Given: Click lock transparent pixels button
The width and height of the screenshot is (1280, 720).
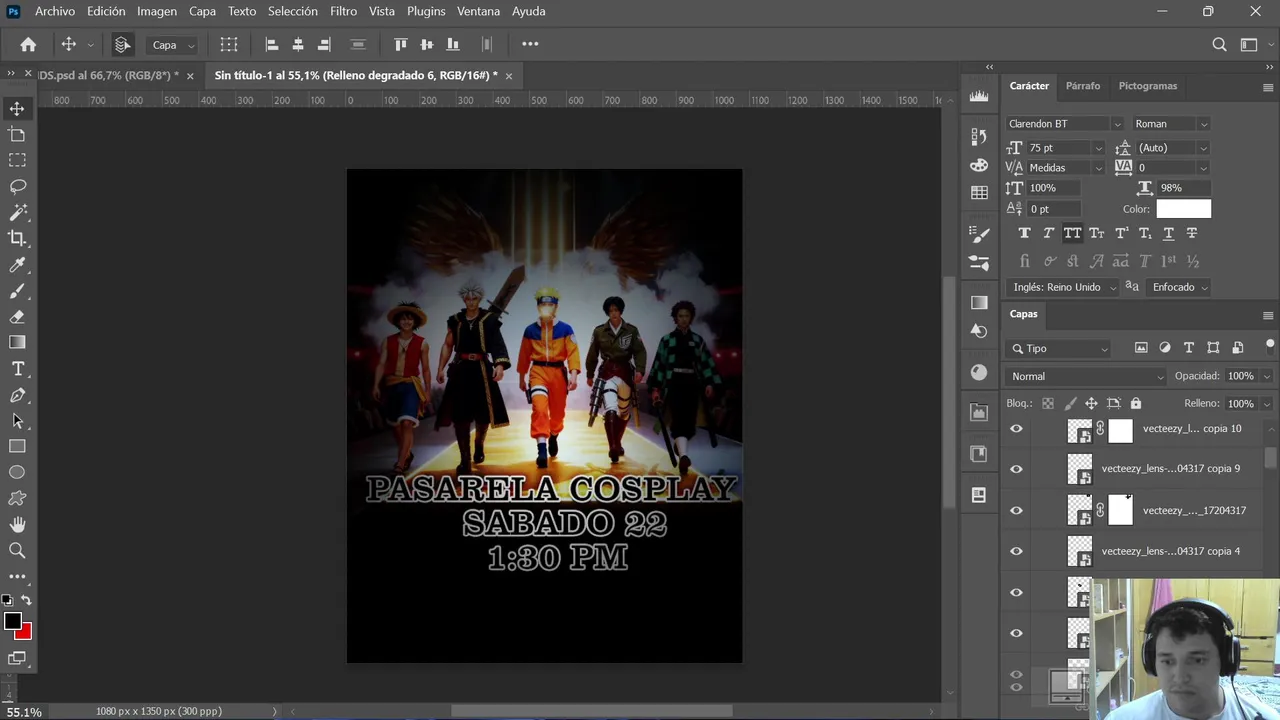Looking at the screenshot, I should (x=1047, y=403).
